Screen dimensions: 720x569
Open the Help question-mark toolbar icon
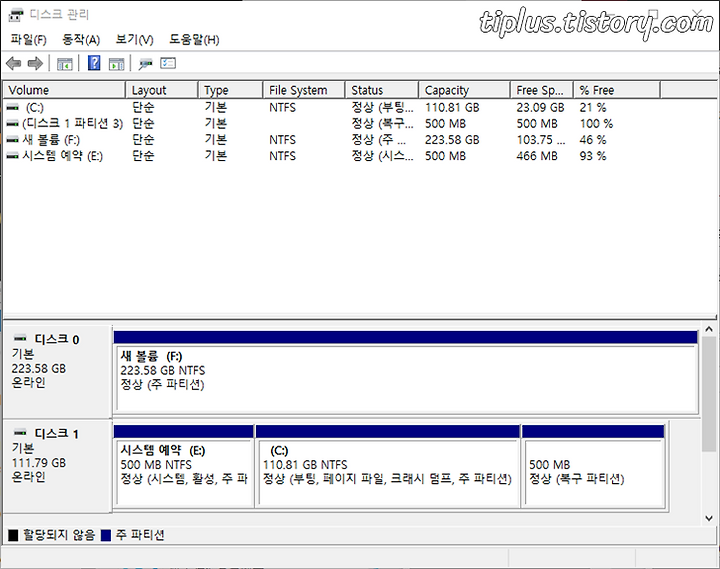[x=94, y=63]
